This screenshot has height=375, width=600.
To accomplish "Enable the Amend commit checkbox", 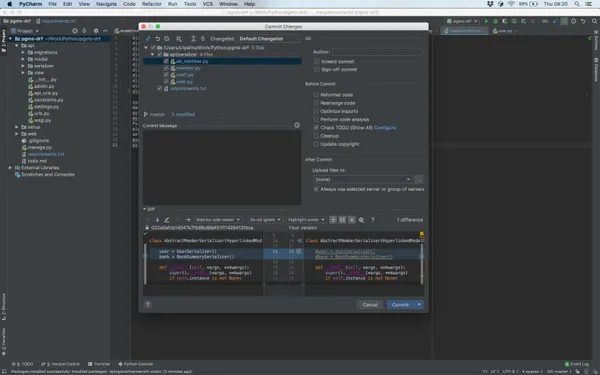I will pos(316,61).
